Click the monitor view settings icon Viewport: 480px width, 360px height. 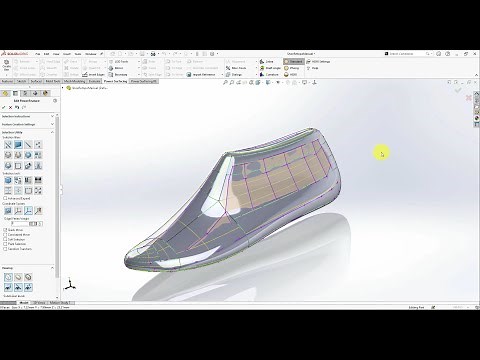[304, 82]
